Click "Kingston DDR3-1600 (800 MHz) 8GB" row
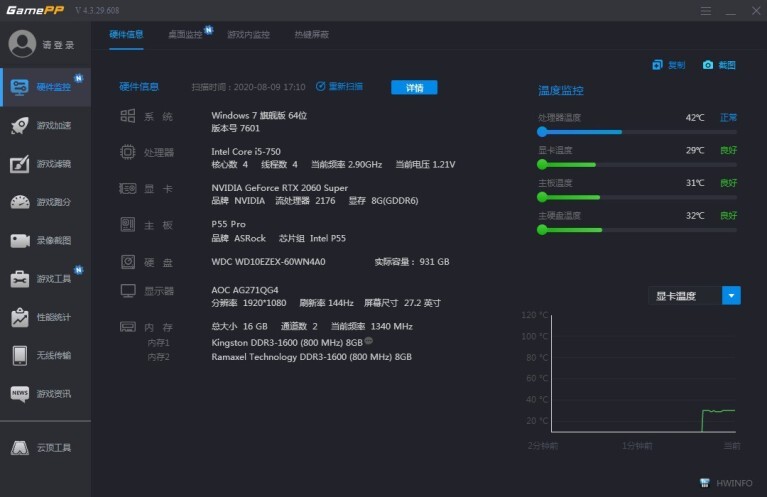Screen dimensions: 767x497 pyautogui.click(x=287, y=343)
